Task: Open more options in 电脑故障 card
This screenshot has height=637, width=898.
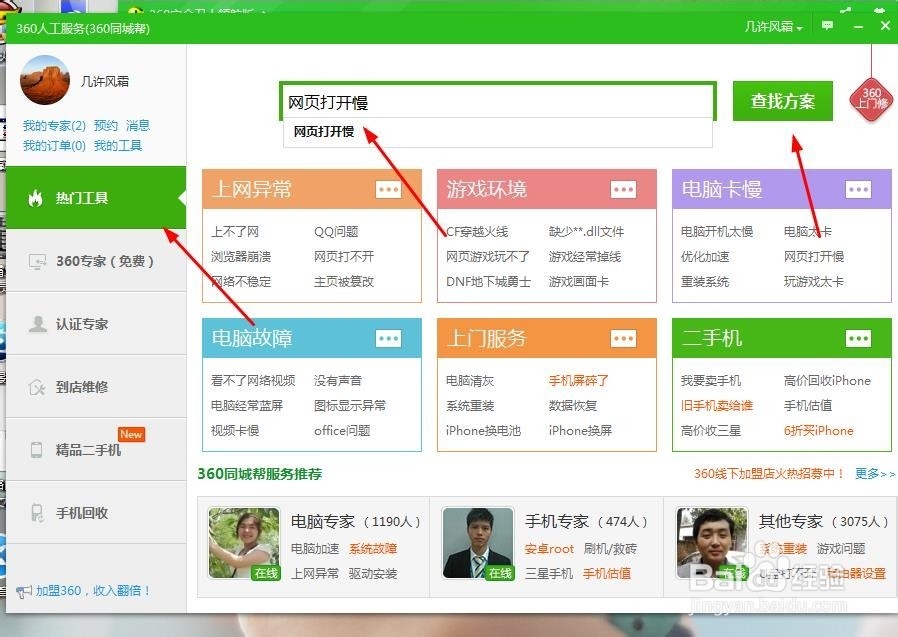Action: (388, 338)
